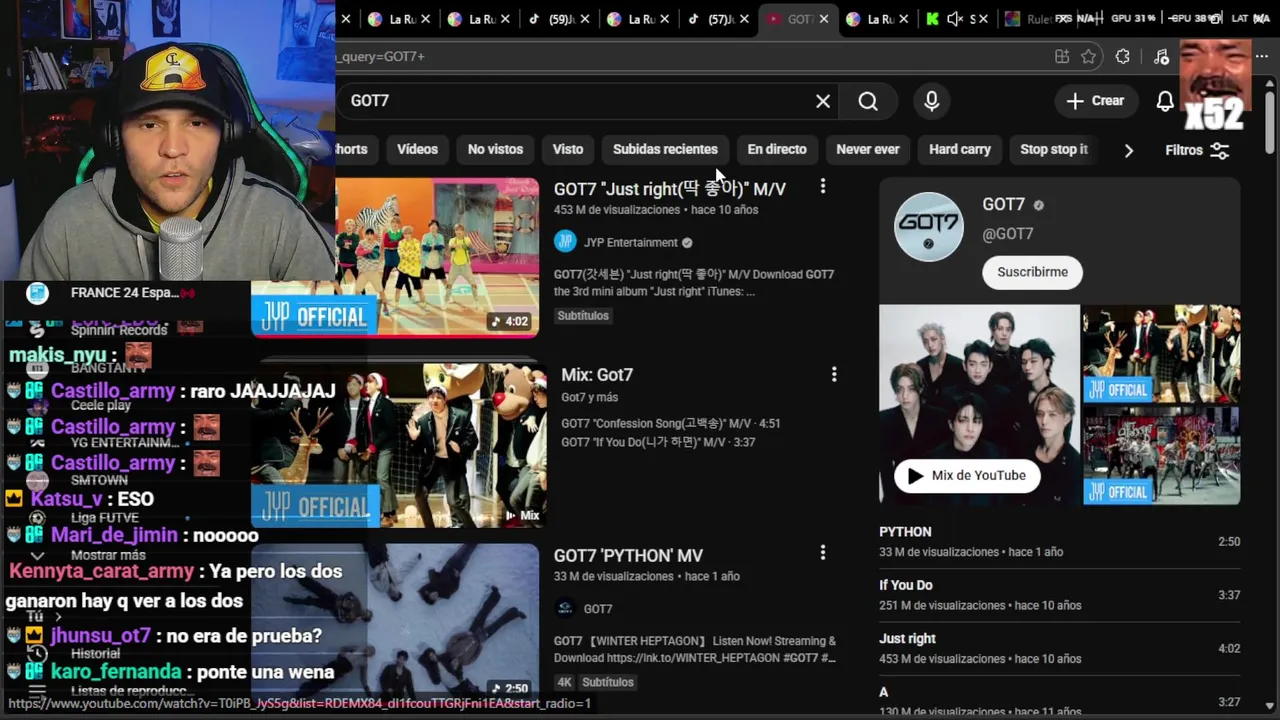Select the Vídeos filter chip
Screen dimensions: 1280x720
point(417,149)
